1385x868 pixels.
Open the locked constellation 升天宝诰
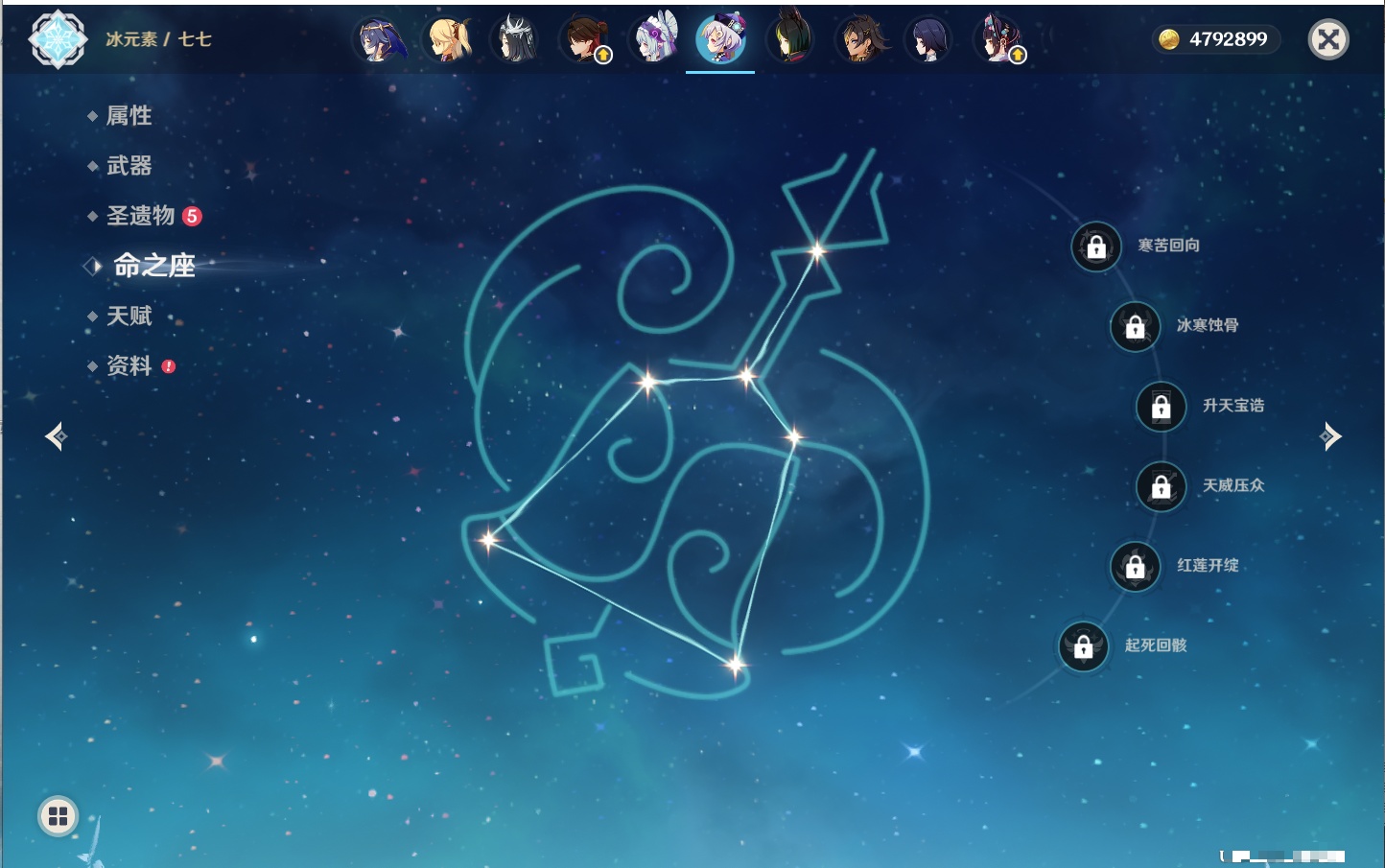(x=1162, y=407)
